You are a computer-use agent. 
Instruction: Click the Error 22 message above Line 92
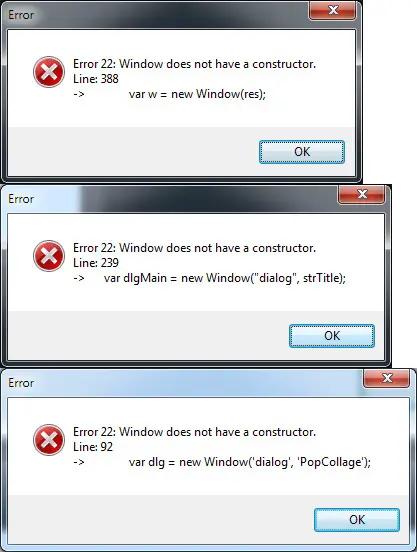point(195,432)
